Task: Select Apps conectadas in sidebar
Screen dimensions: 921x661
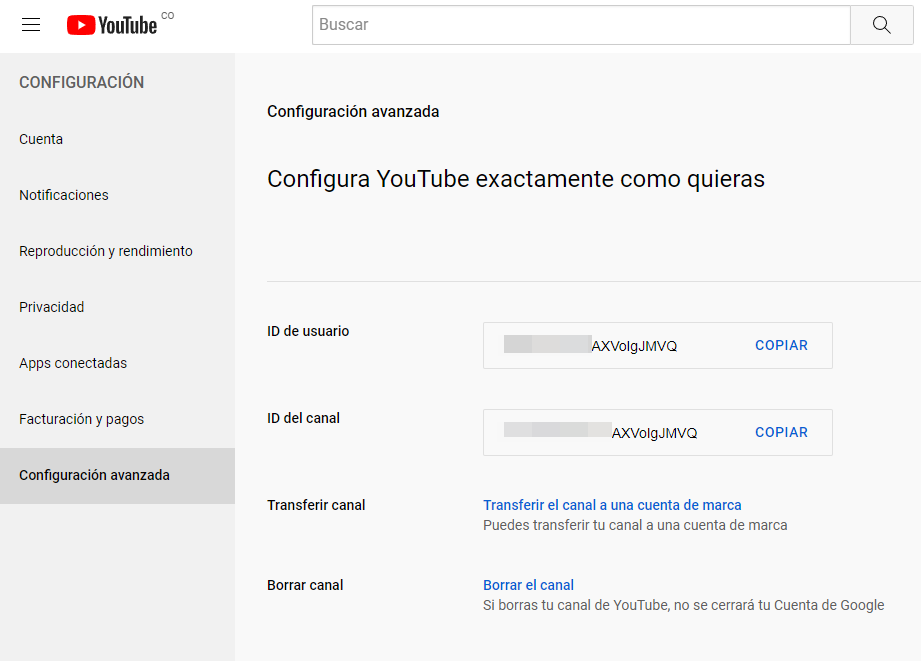Action: tap(73, 363)
